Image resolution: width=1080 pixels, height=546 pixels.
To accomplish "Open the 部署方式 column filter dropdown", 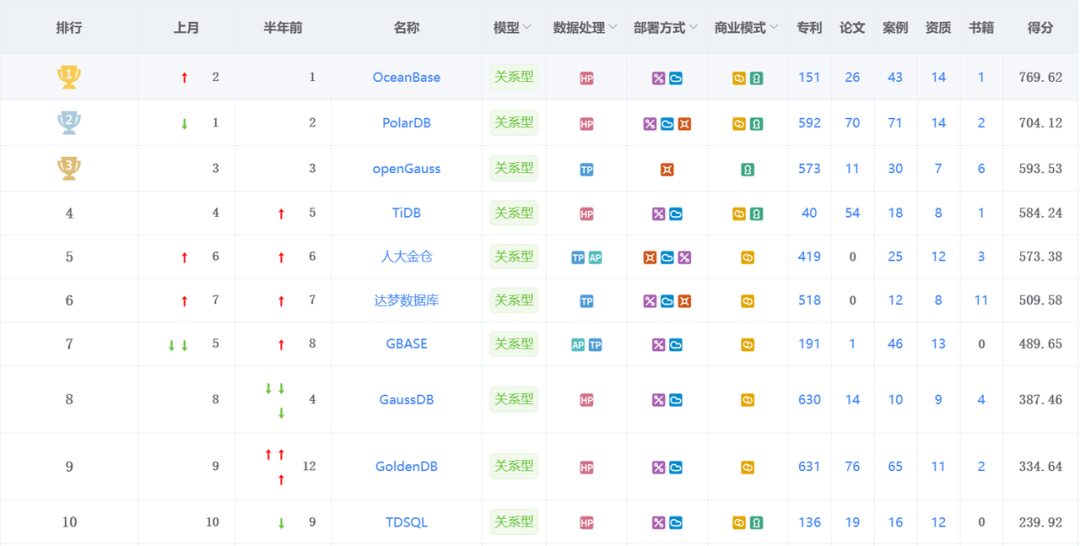I will (693, 28).
